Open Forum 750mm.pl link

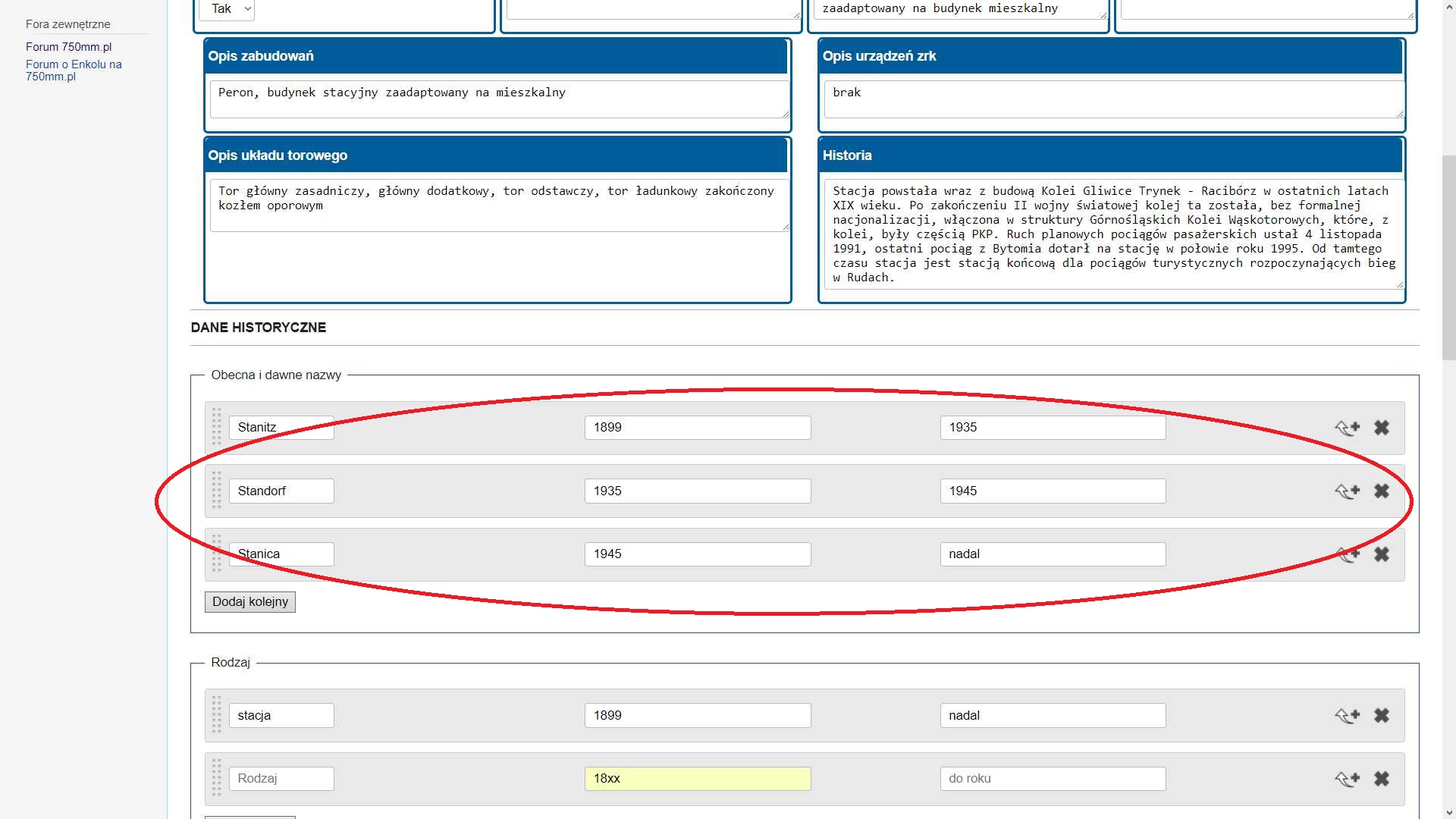point(68,47)
